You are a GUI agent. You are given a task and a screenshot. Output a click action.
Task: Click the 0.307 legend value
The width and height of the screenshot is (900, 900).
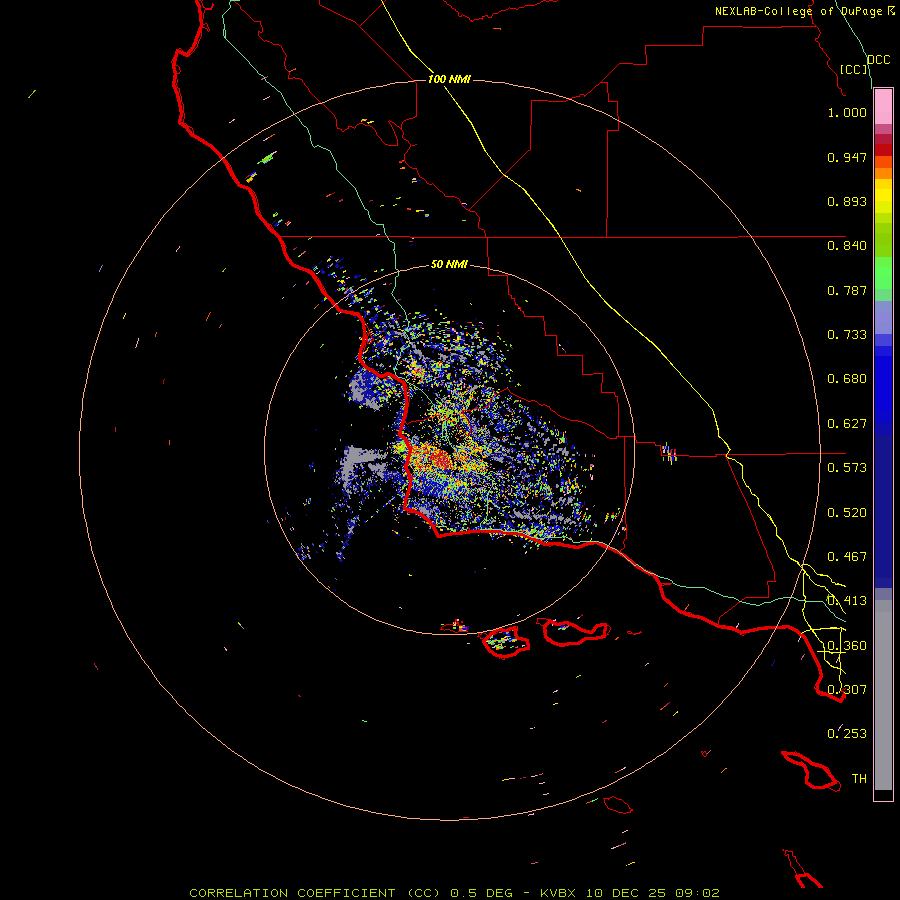coord(847,690)
